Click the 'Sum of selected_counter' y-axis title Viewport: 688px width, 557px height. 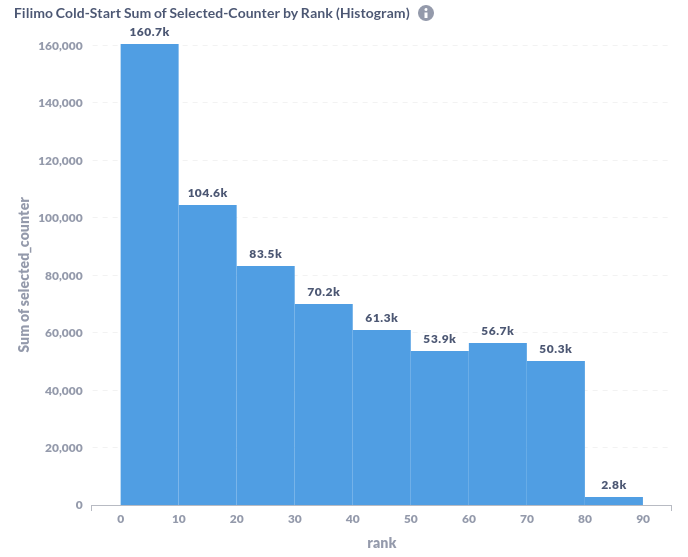click(24, 275)
